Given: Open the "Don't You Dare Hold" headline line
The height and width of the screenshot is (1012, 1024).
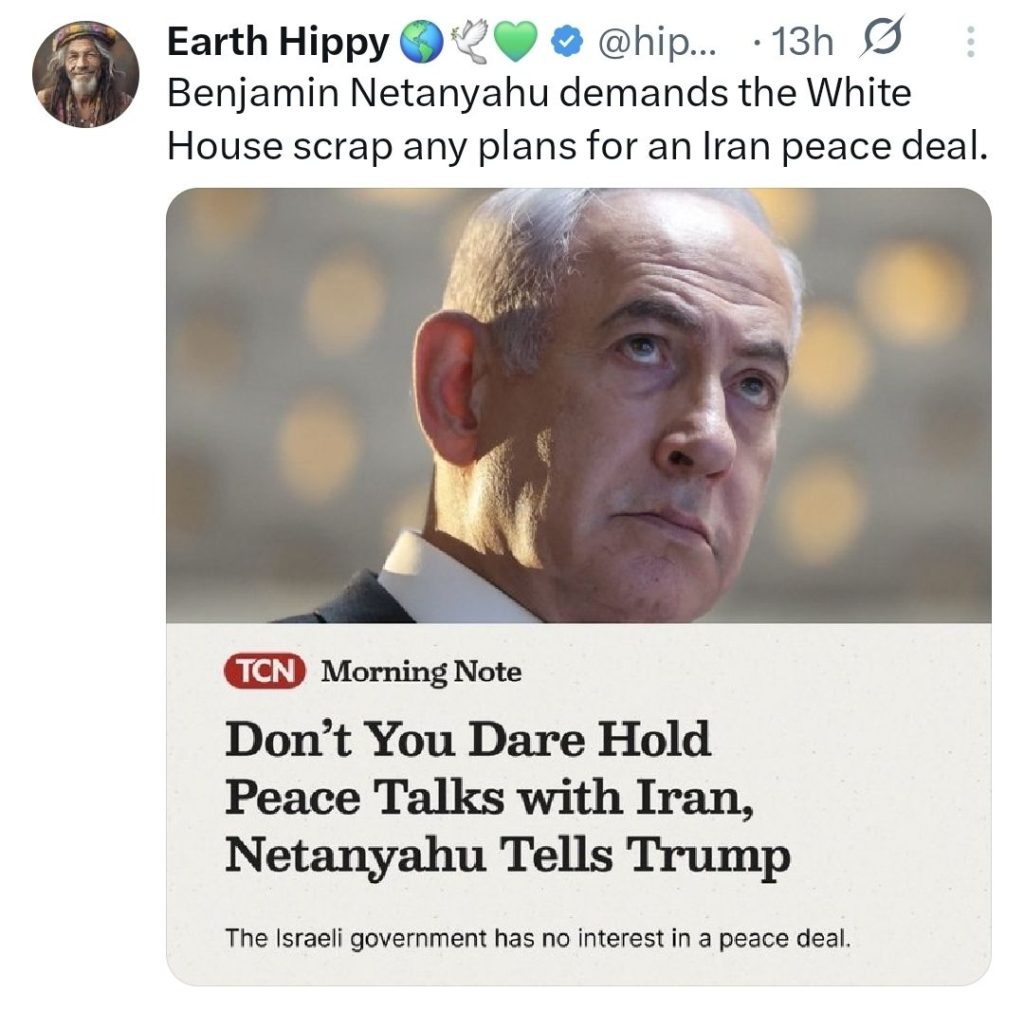Looking at the screenshot, I should coord(468,740).
